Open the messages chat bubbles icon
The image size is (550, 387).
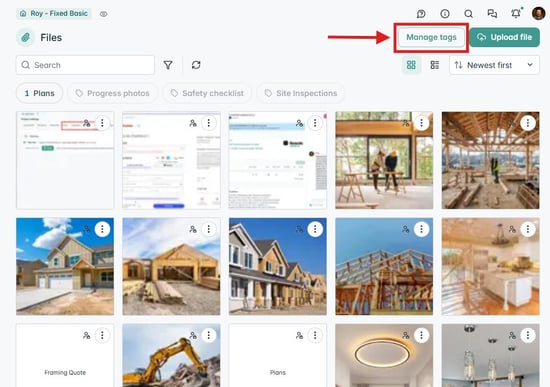pos(492,14)
